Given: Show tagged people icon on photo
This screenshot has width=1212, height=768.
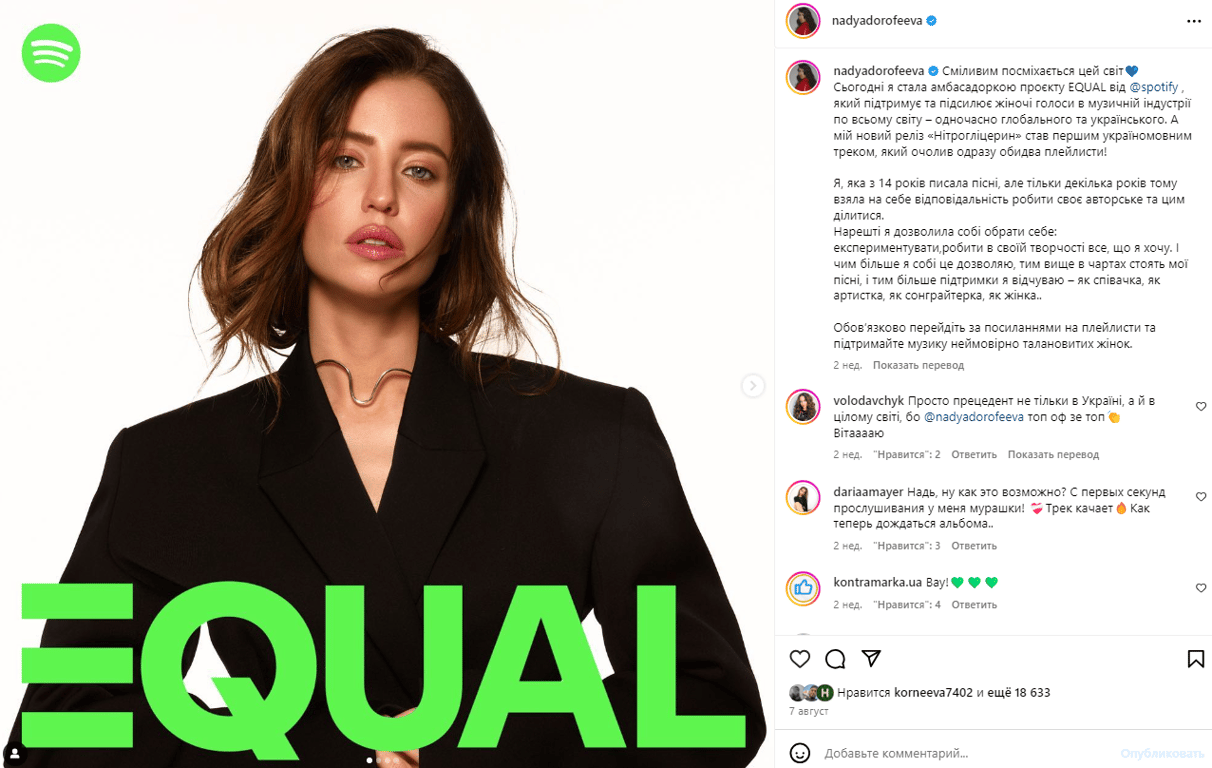Looking at the screenshot, I should [x=14, y=753].
